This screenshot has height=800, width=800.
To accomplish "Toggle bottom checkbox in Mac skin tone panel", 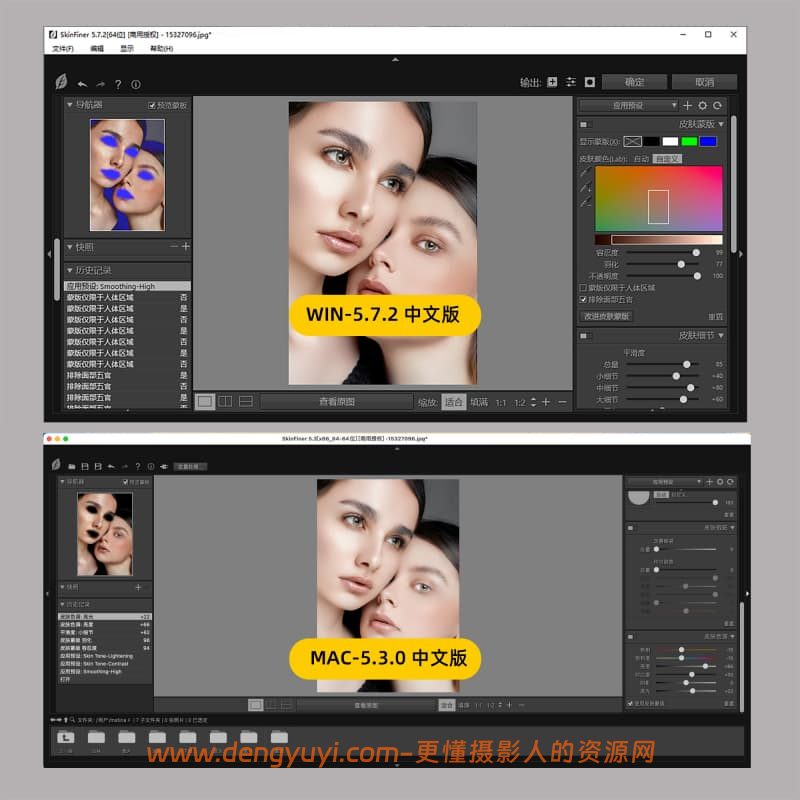I will pos(630,704).
